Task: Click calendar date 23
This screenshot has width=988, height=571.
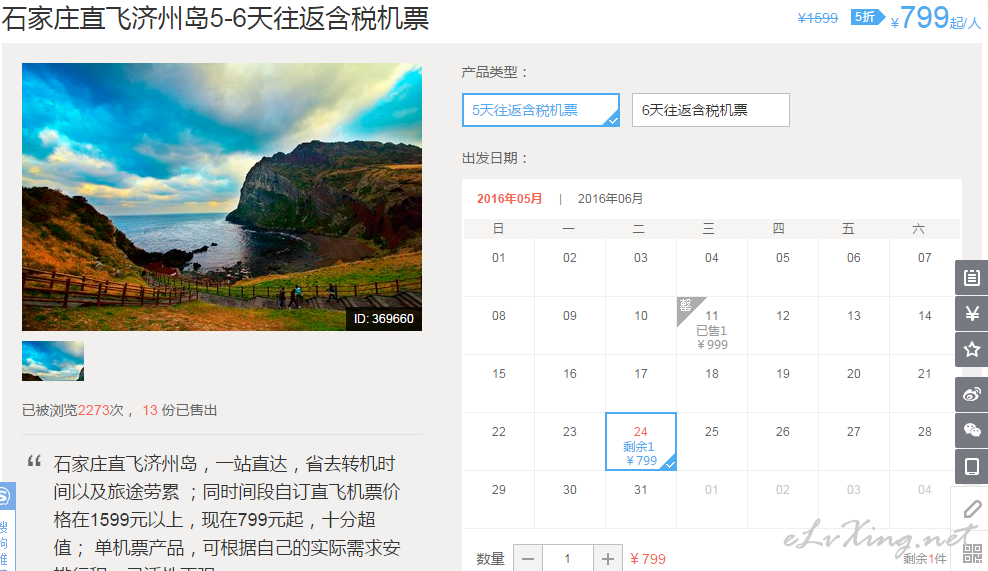Action: pyautogui.click(x=570, y=432)
